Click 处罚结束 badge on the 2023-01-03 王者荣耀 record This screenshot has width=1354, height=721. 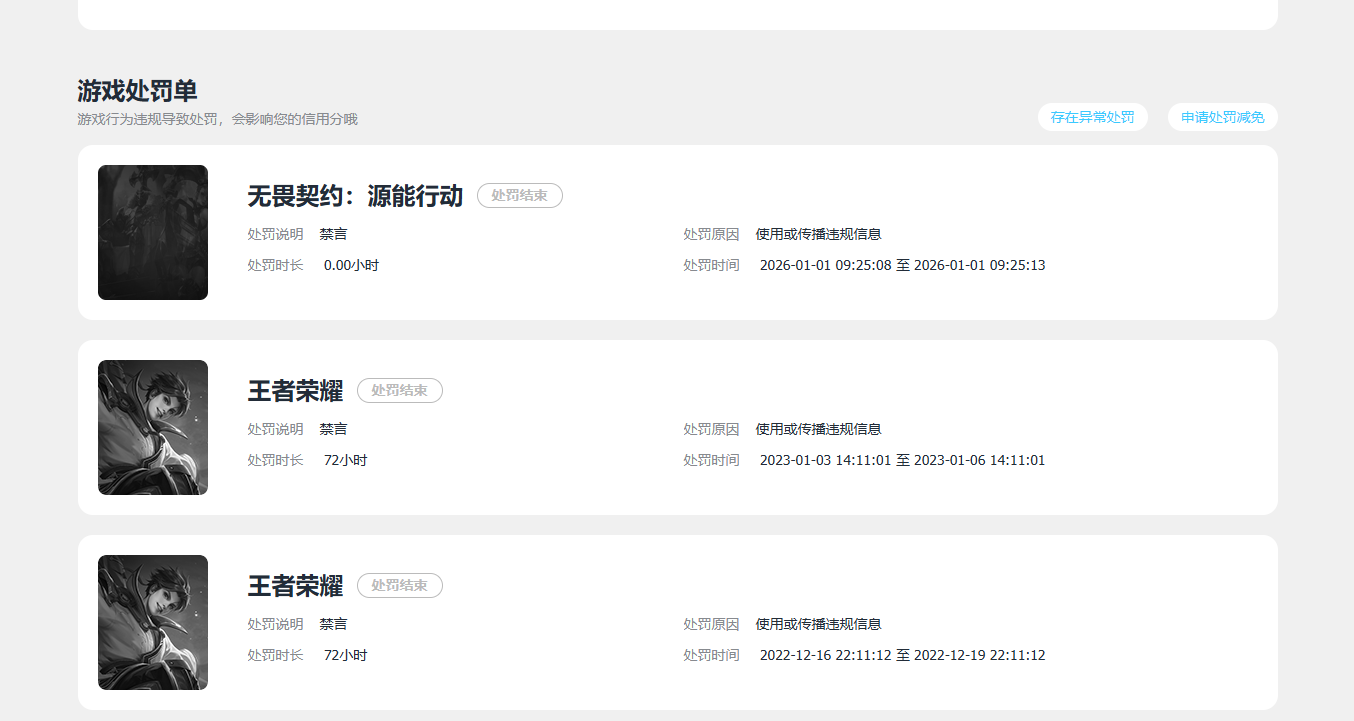click(400, 390)
